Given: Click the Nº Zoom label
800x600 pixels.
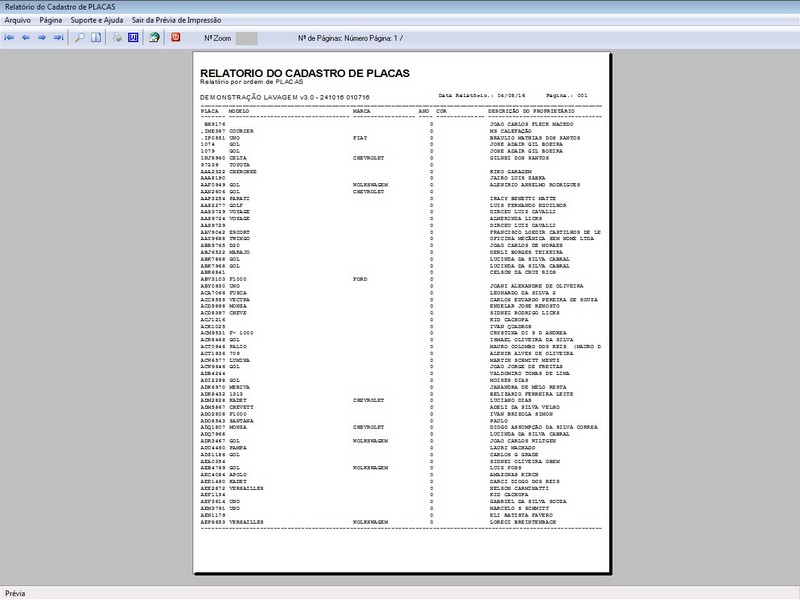Looking at the screenshot, I should click(x=218, y=38).
